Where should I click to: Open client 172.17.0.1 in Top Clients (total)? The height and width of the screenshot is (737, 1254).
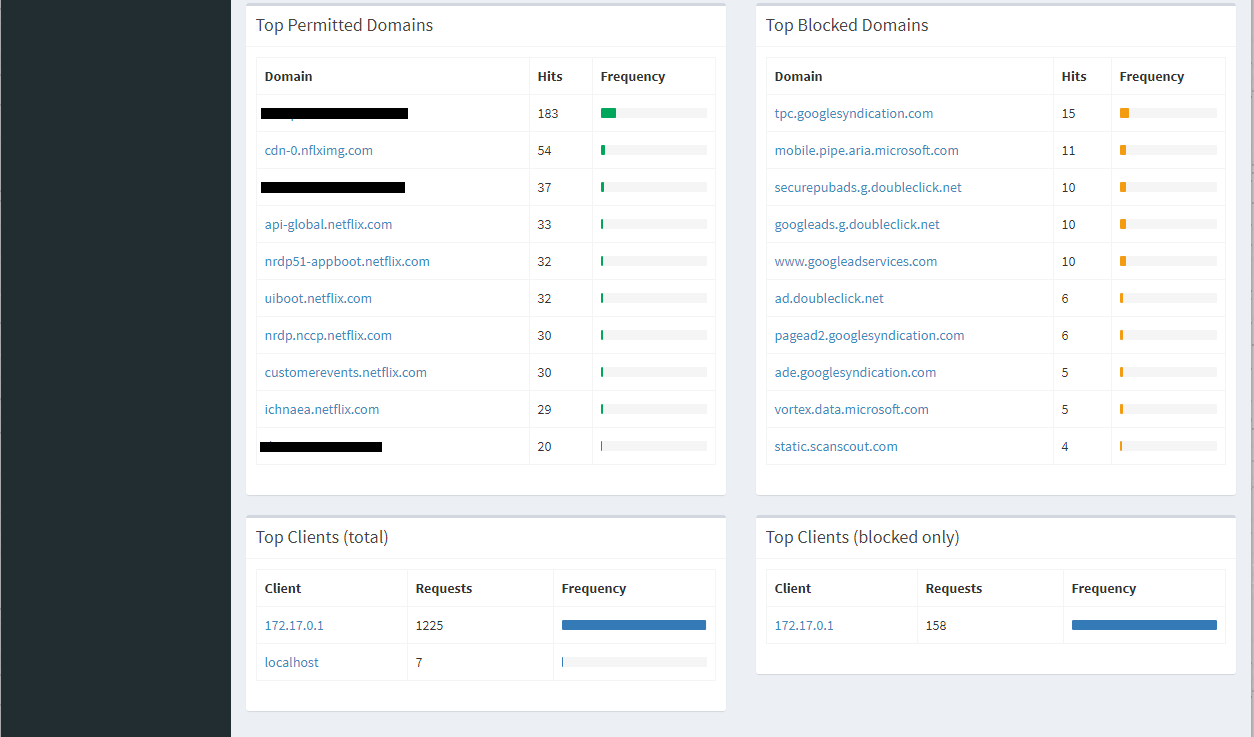pyautogui.click(x=294, y=625)
